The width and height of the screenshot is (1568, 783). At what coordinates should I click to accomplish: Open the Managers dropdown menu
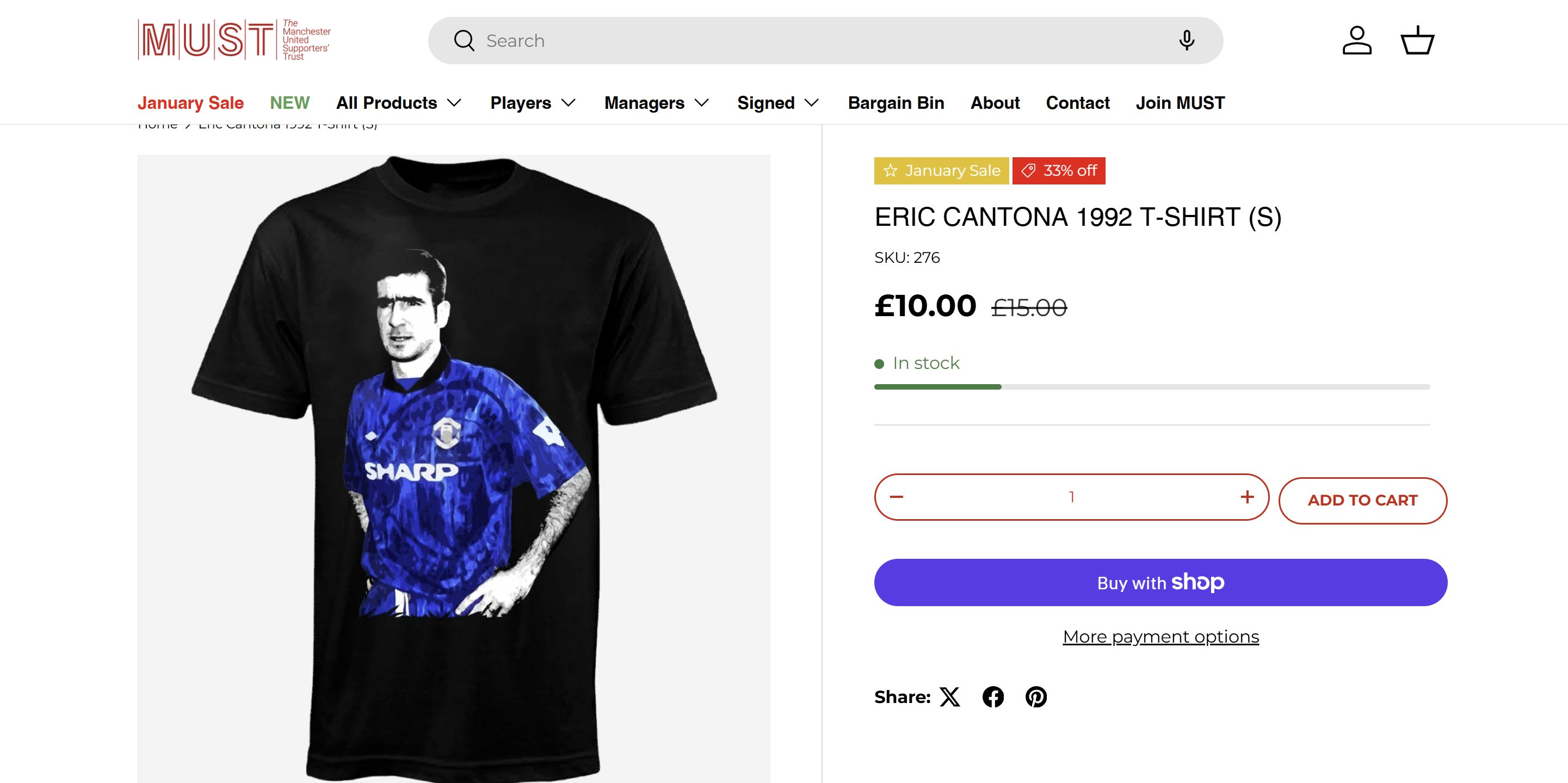pos(656,103)
